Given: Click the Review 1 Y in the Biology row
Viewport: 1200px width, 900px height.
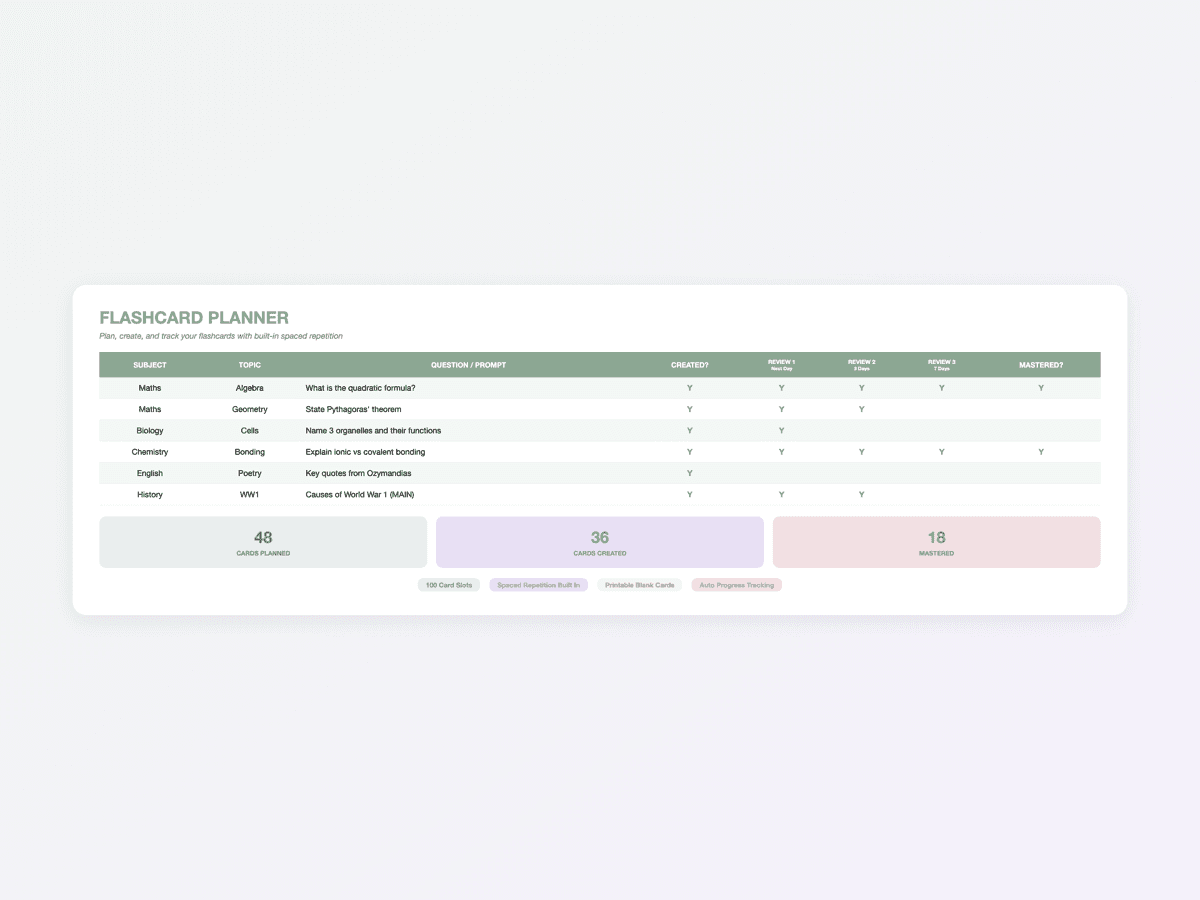Looking at the screenshot, I should (x=781, y=431).
